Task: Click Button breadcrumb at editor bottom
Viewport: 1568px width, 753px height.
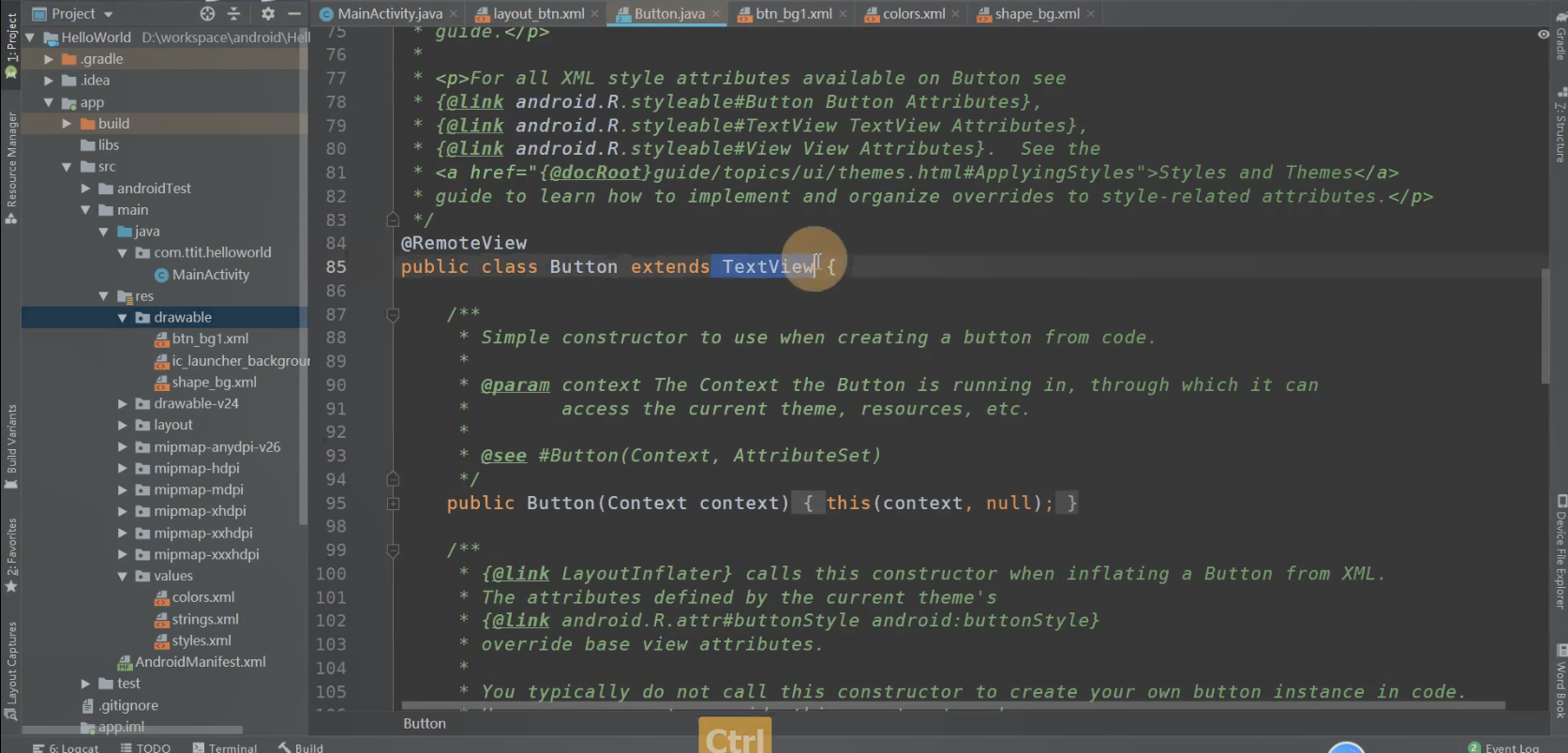Action: 425,724
